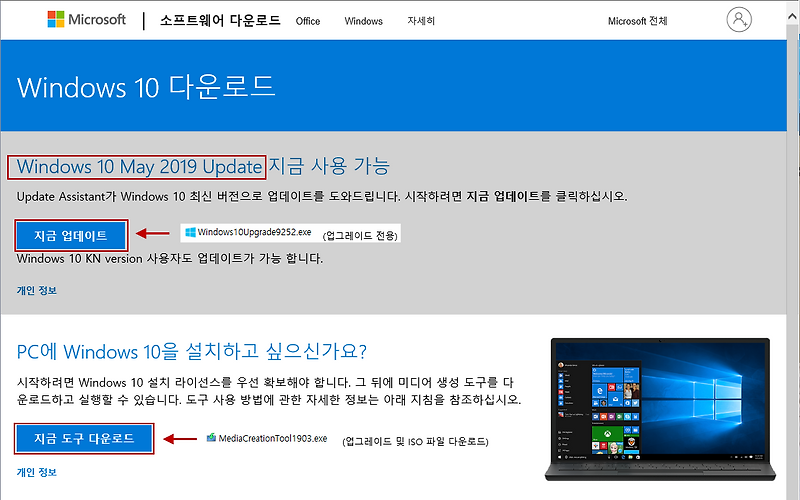Open the Office menu item
800x500 pixels.
308,21
